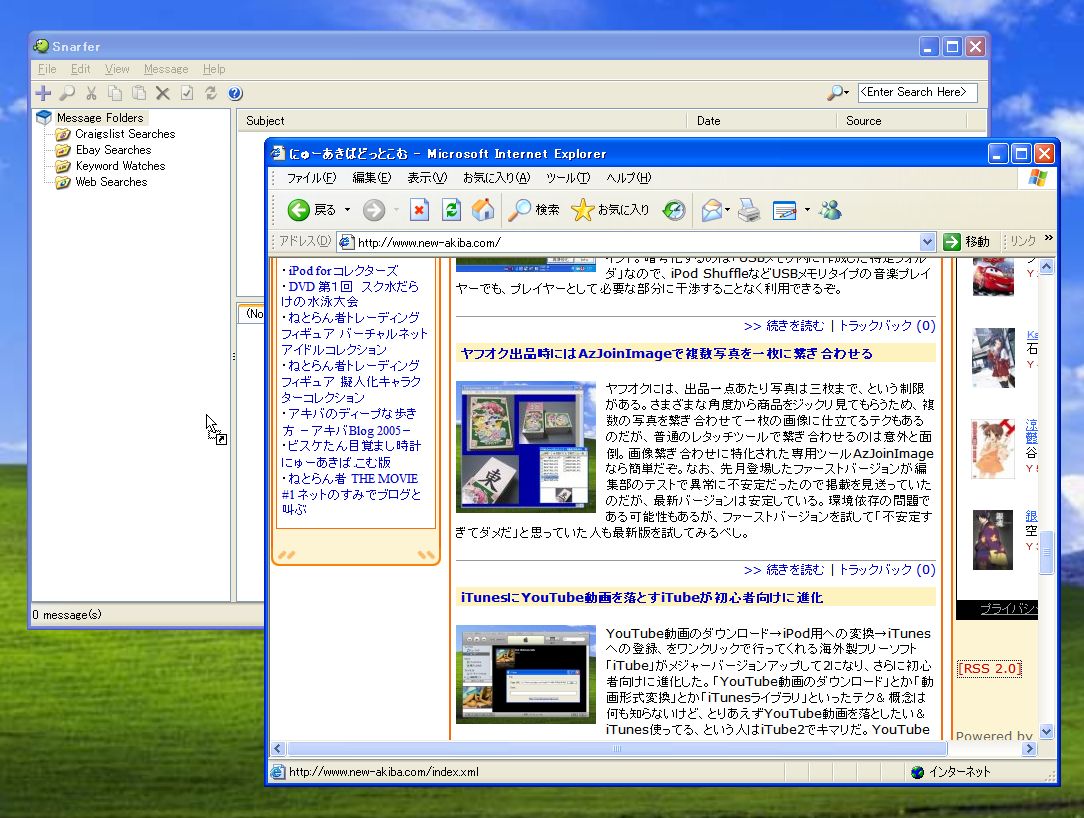The image size is (1084, 818).
Task: Click the scissors Cut icon in Snarfer
Action: (91, 93)
